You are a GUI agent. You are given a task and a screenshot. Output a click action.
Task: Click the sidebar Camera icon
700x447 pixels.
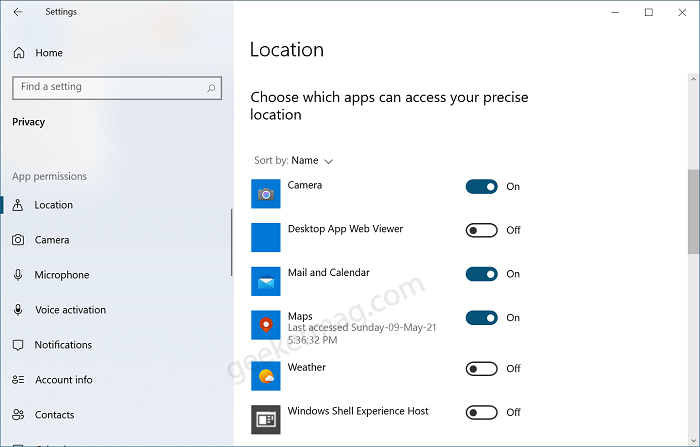click(18, 240)
